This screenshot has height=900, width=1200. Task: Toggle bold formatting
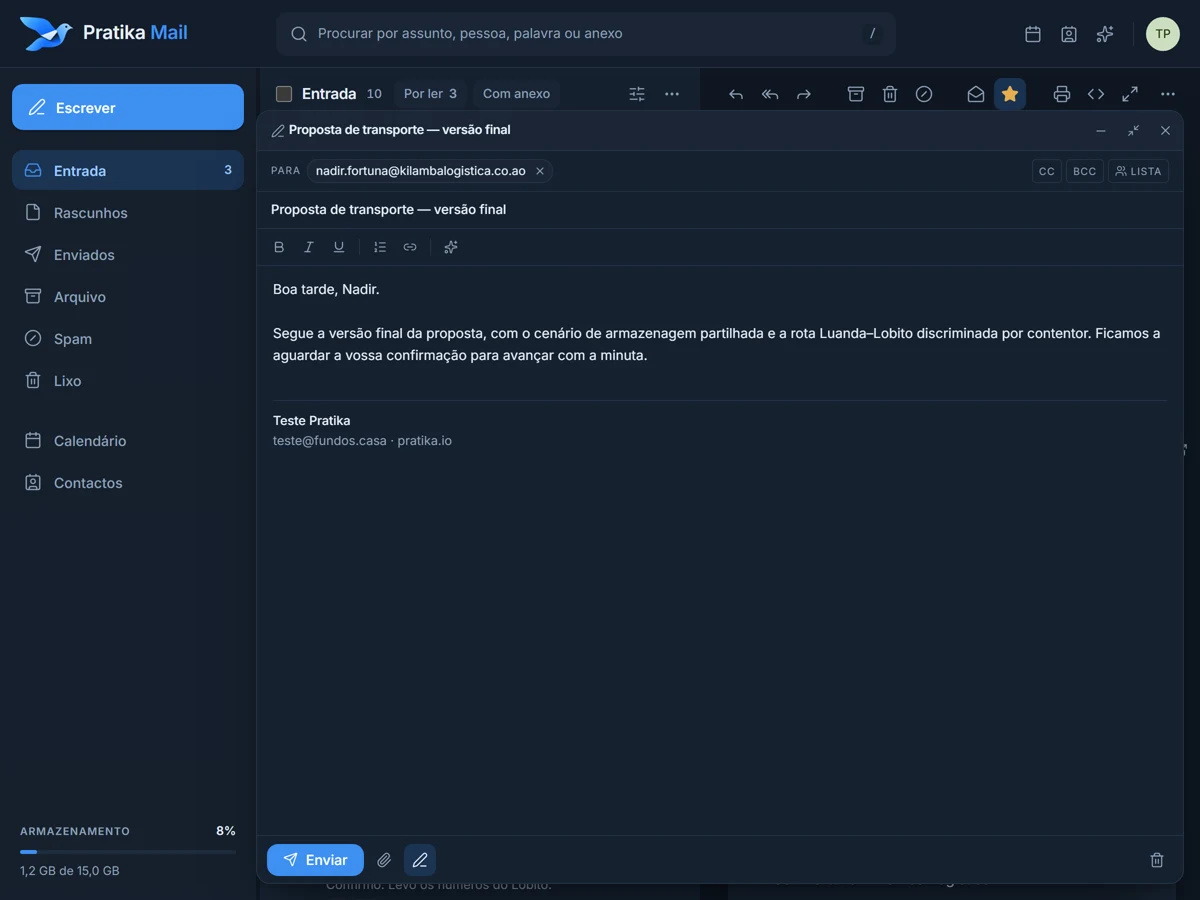[x=279, y=247]
